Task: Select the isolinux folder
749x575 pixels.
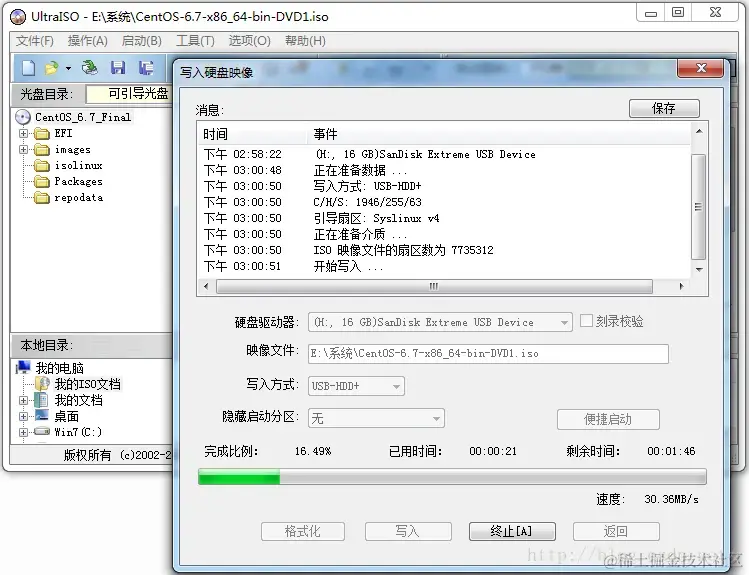Action: click(78, 166)
